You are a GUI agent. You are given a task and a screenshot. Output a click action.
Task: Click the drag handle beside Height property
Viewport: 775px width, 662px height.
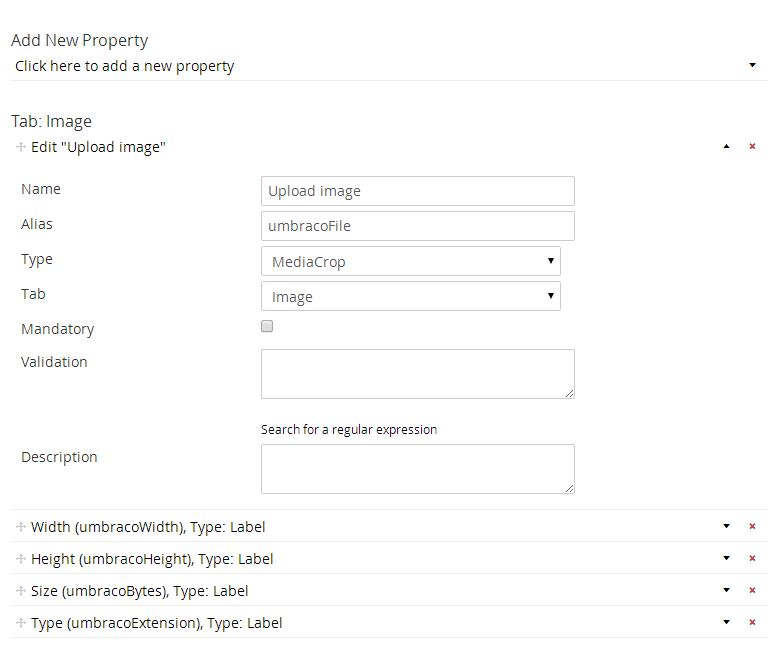point(21,558)
